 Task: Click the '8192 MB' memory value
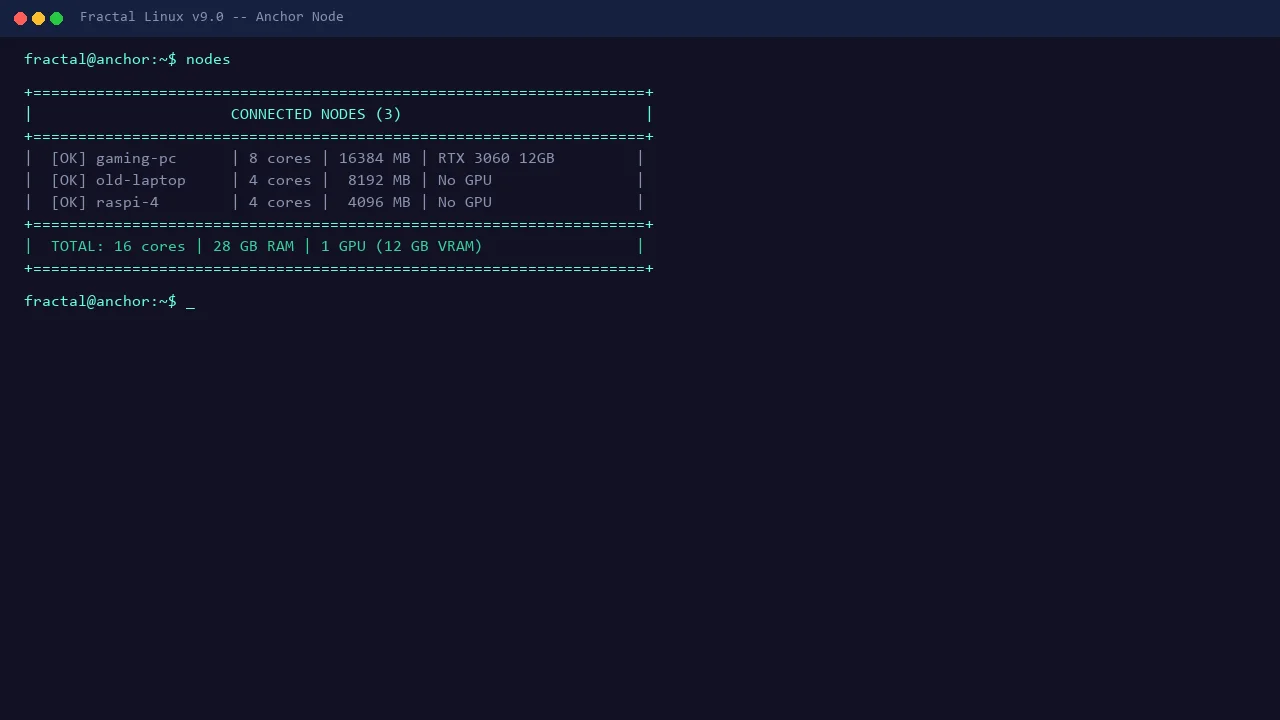[x=379, y=180]
